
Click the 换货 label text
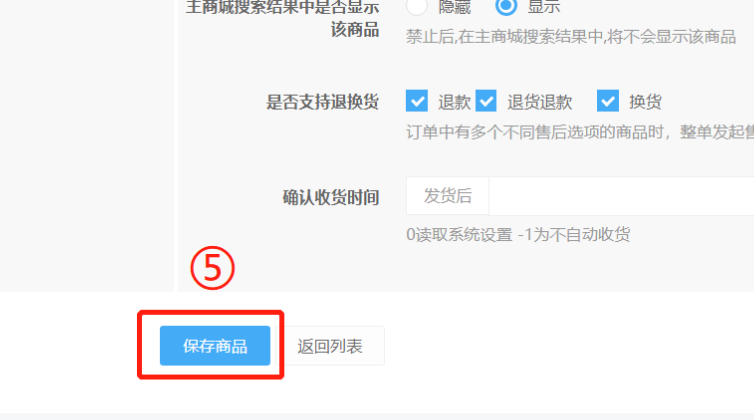pos(645,102)
